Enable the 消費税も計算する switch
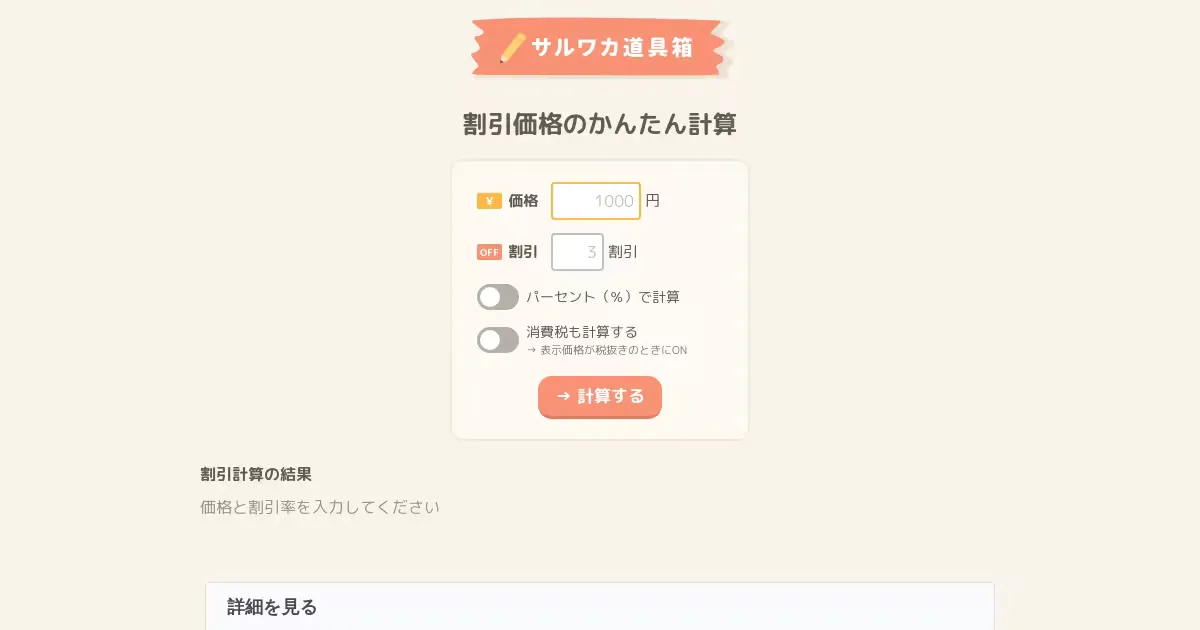The width and height of the screenshot is (1200, 630). click(x=497, y=340)
